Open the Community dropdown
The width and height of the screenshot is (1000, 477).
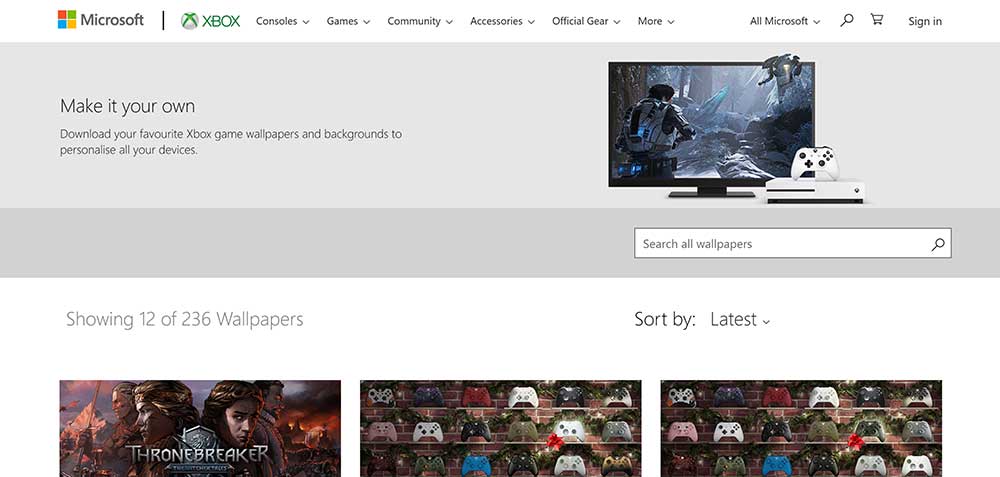[420, 21]
